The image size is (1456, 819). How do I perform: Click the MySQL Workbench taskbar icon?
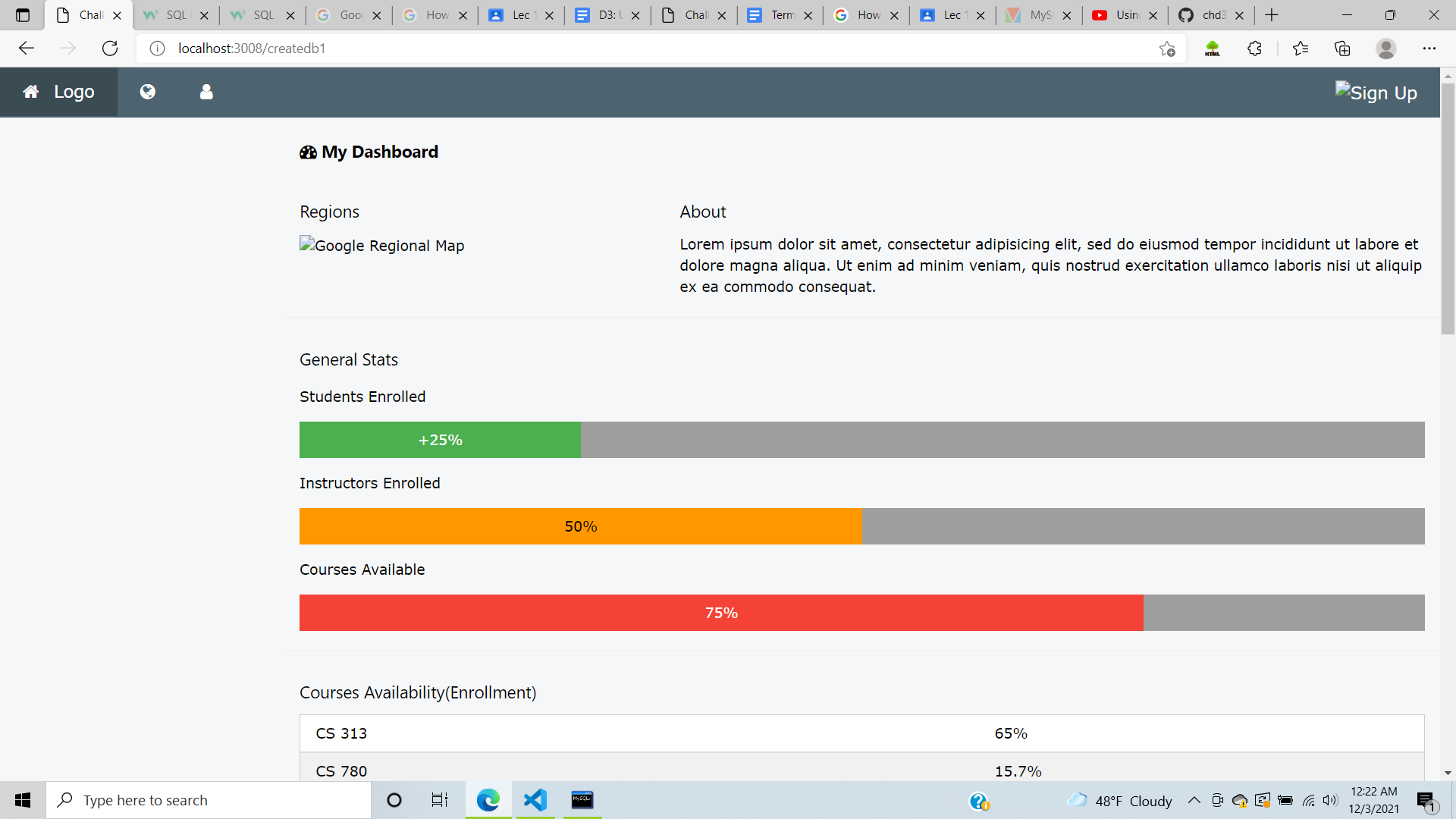[x=582, y=800]
